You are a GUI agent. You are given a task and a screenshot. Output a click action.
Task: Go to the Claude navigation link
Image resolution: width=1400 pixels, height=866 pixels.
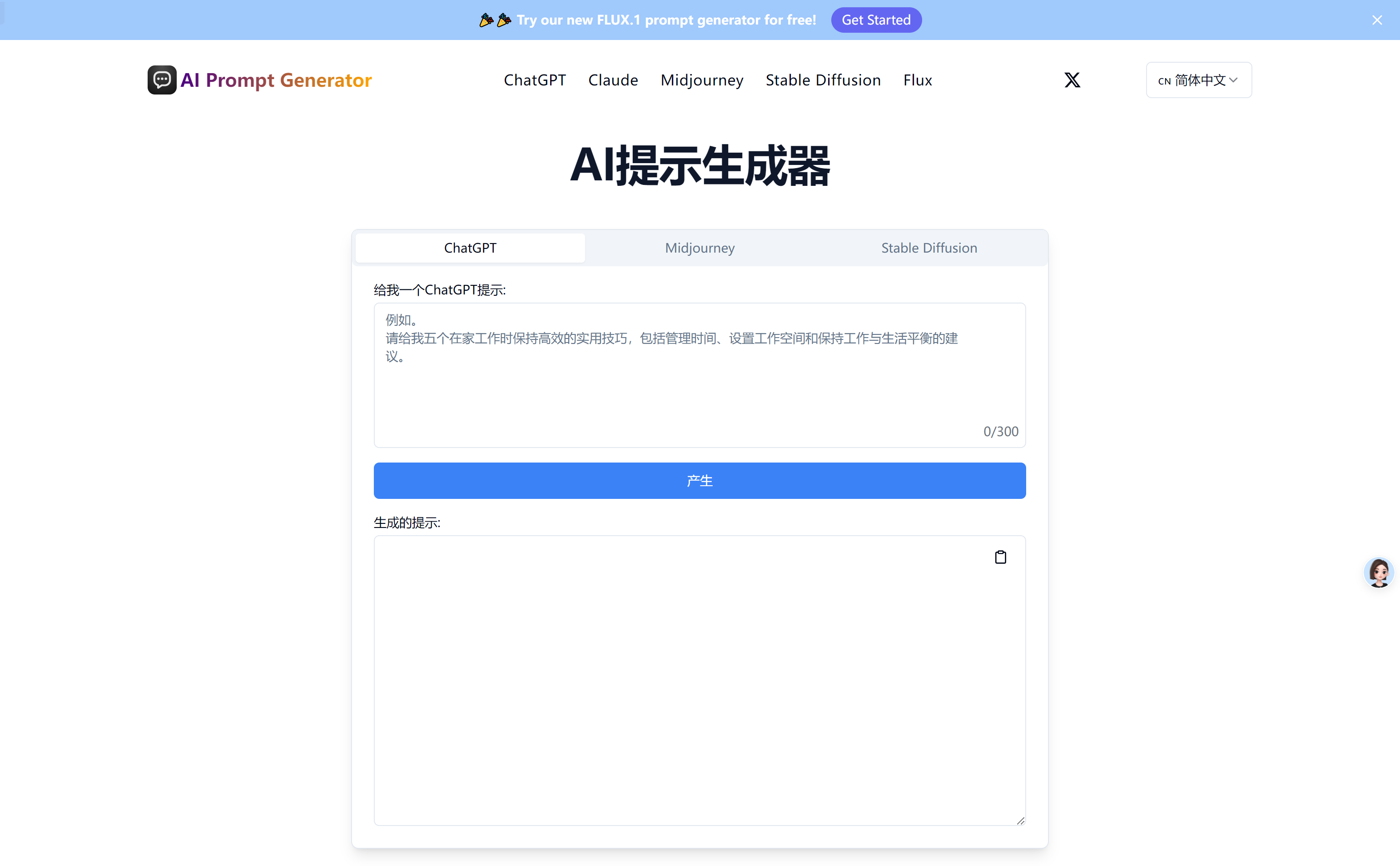(613, 80)
